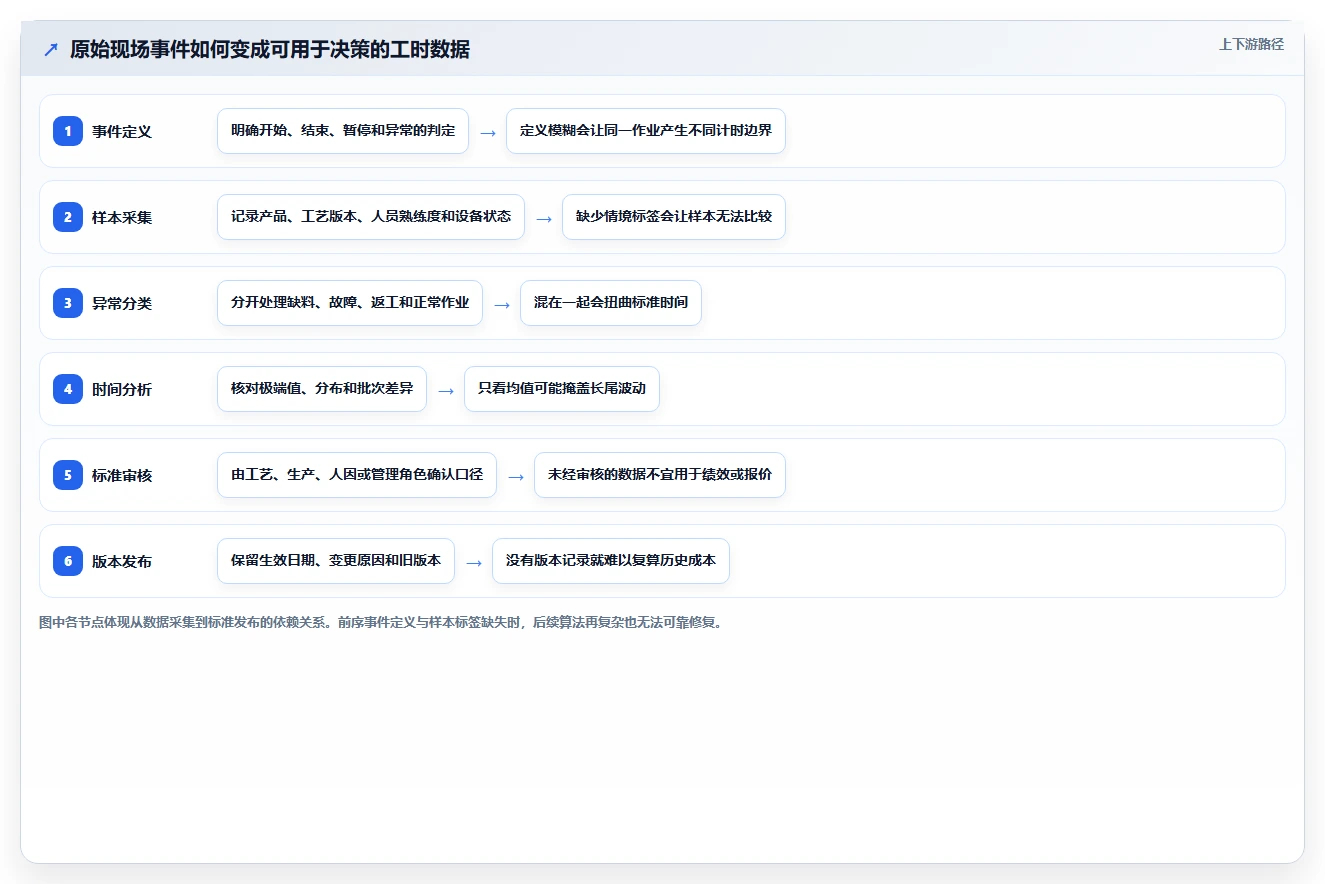Viewport: 1325px width, 884px height.
Task: Click the arrow in the 版本发布 row
Action: point(474,562)
